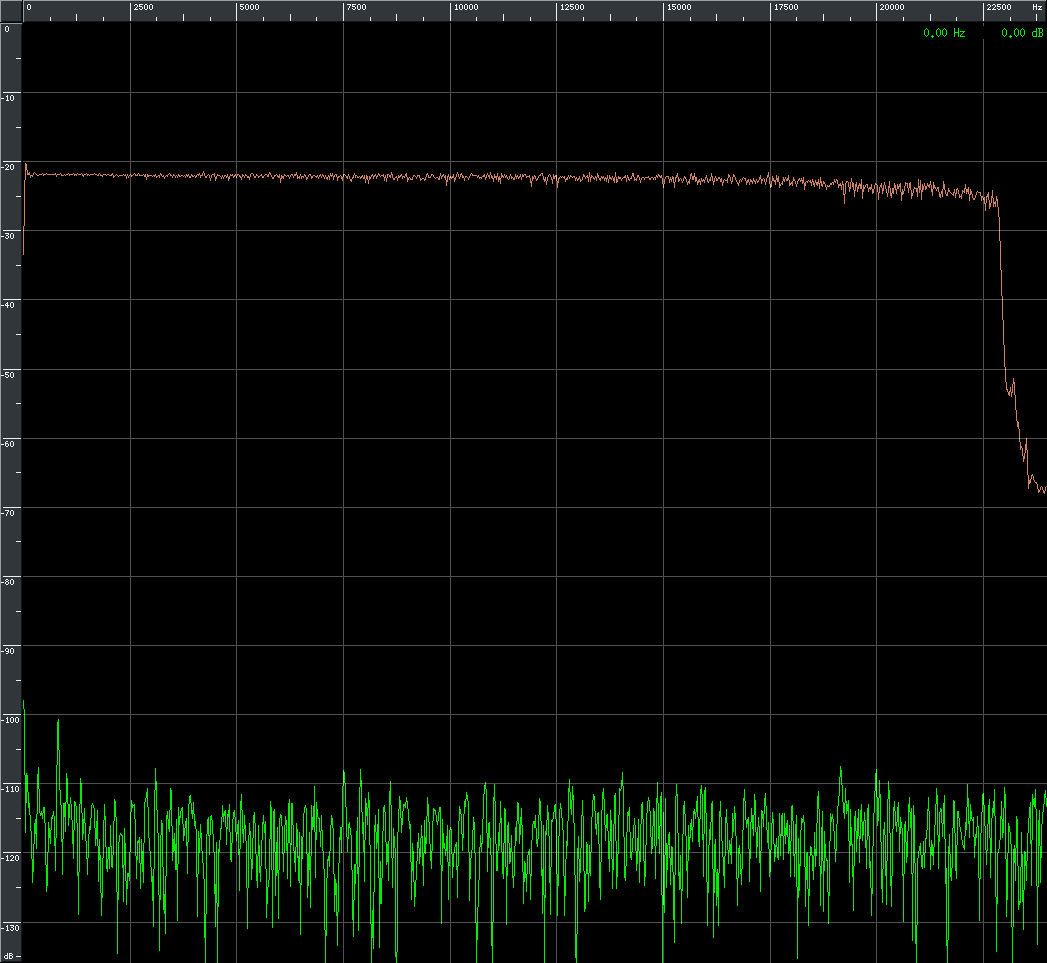Screen dimensions: 1047x963
Task: Click the -20 label on dB scale
Action: [8, 167]
